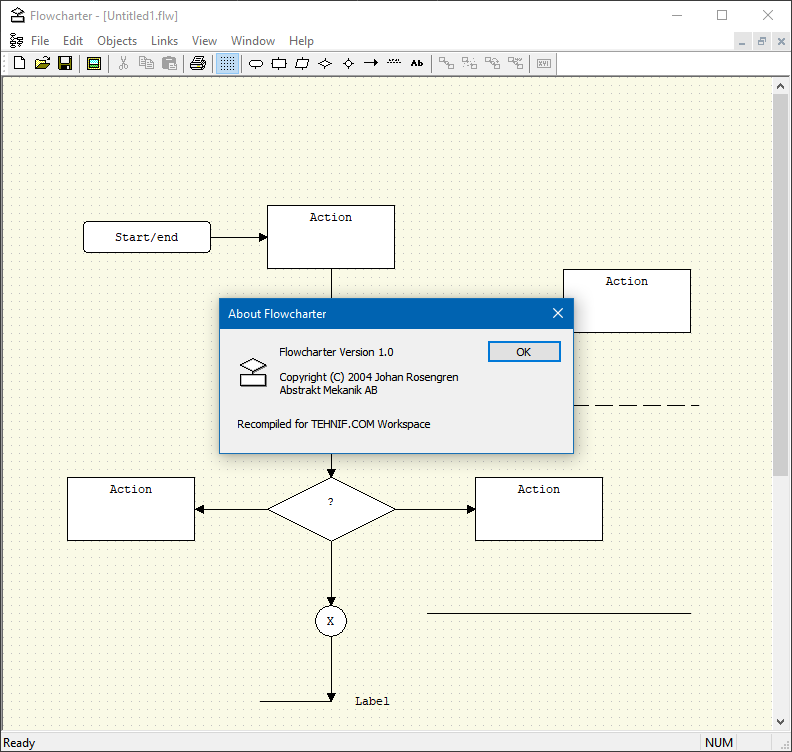Select the Action rectangle shape tool

pyautogui.click(x=279, y=63)
